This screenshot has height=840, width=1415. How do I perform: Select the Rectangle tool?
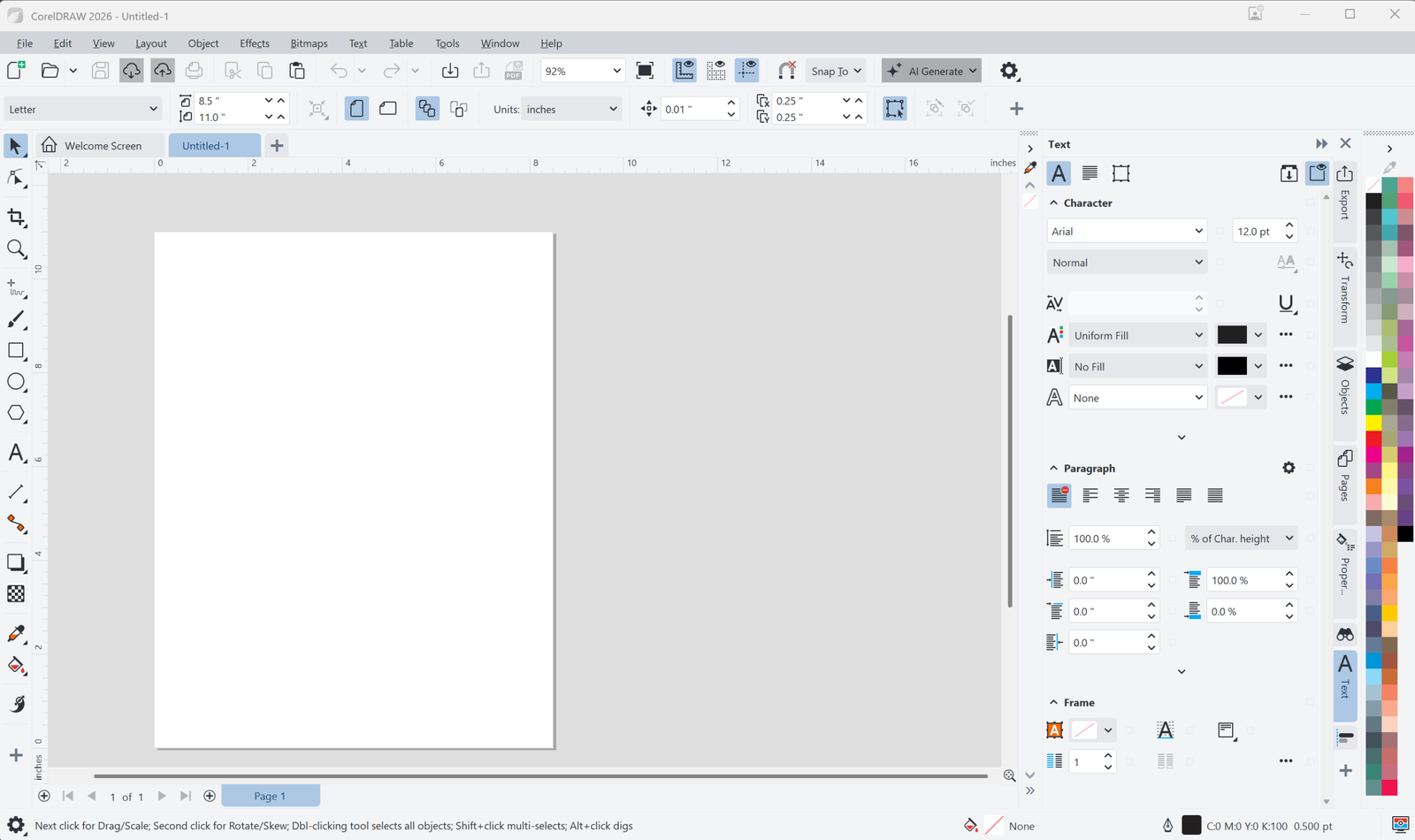[16, 351]
